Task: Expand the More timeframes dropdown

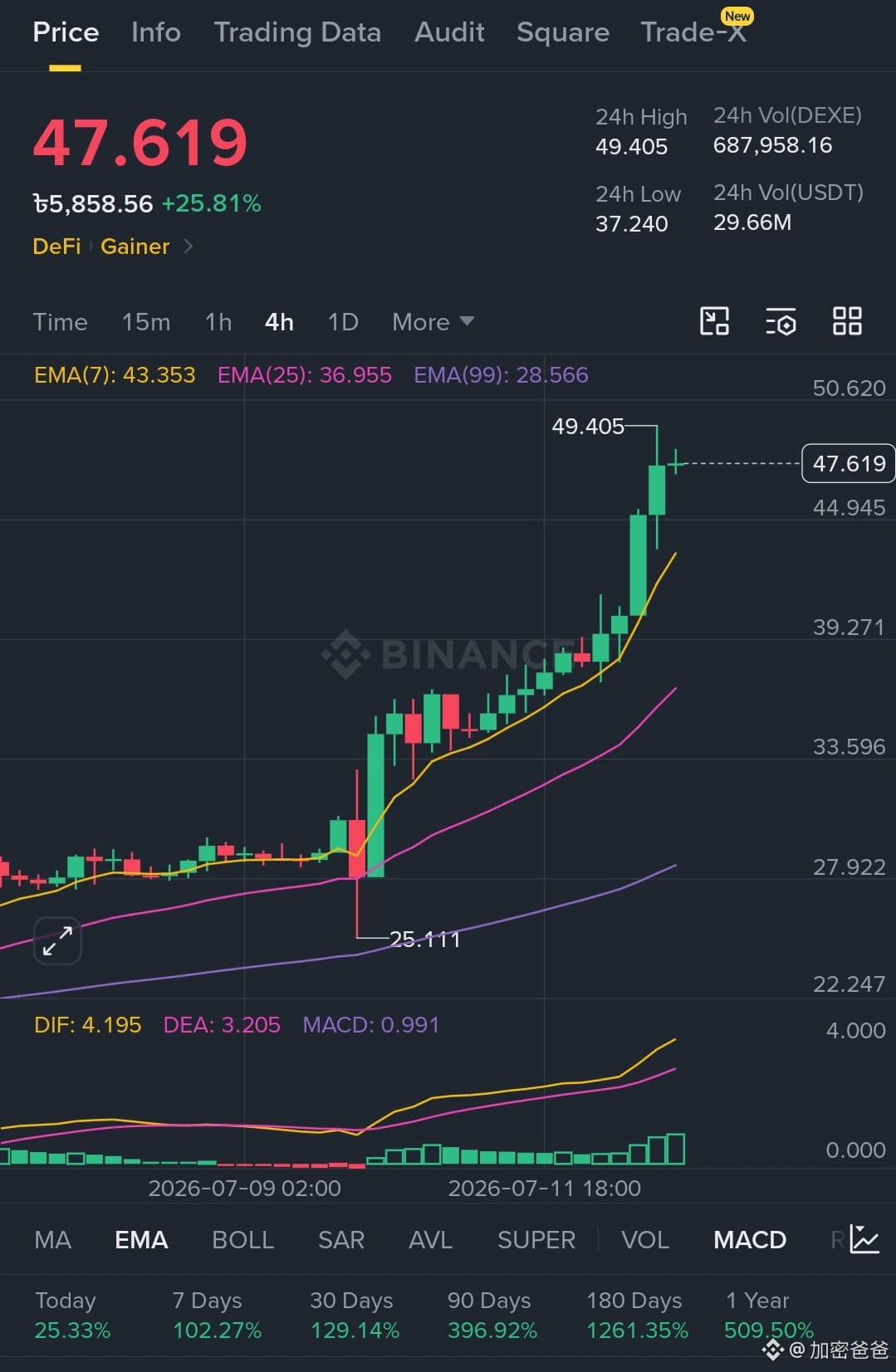Action: pos(433,322)
